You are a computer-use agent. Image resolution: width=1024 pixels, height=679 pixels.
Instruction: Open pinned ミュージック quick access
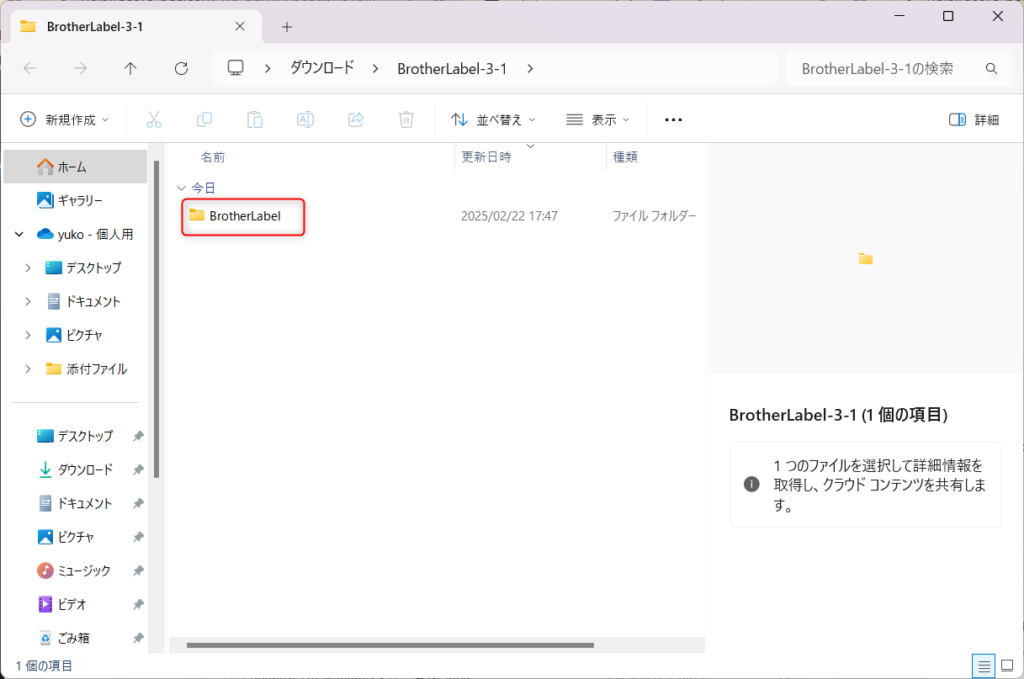74,571
